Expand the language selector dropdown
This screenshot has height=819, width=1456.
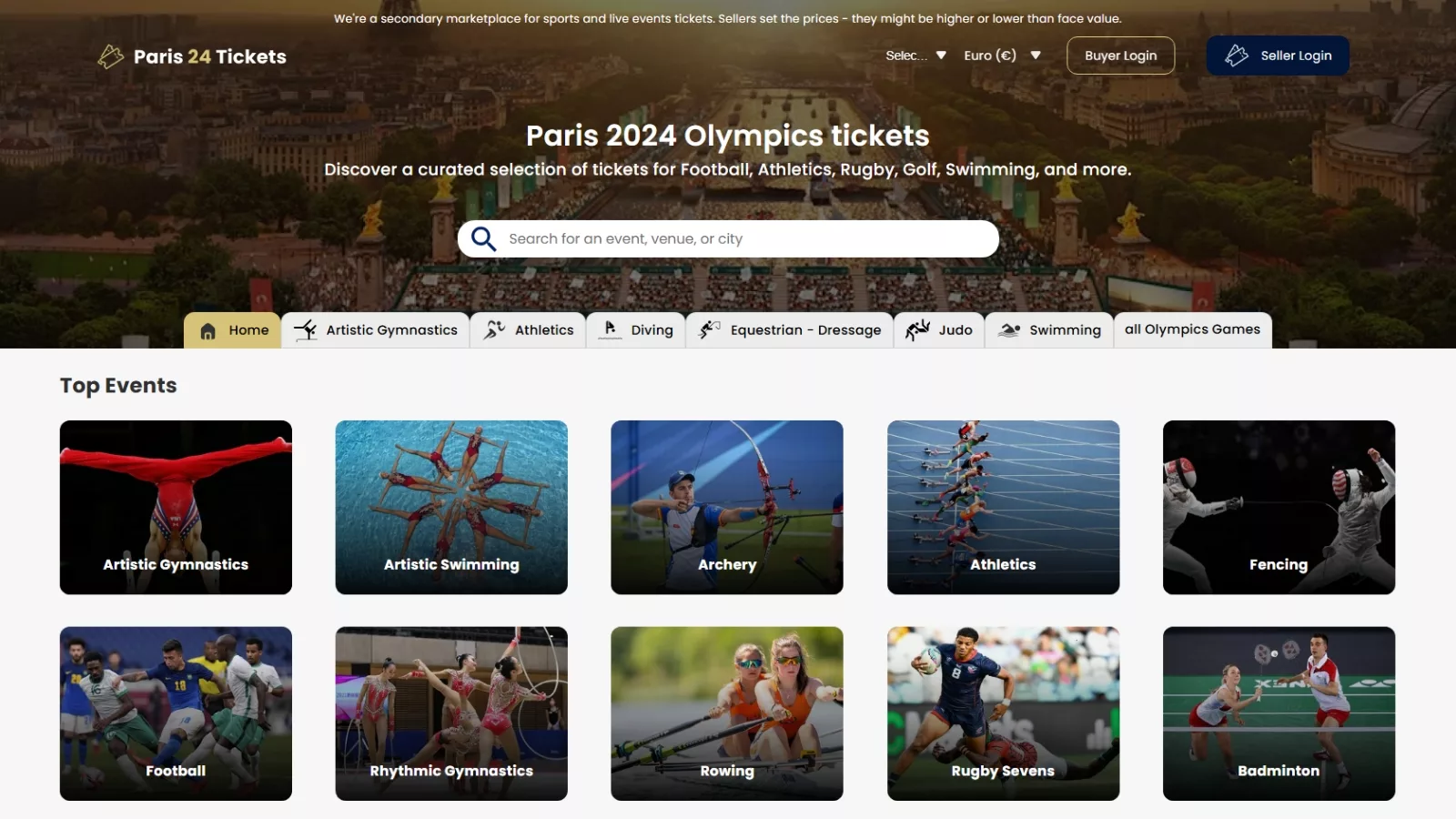point(915,56)
